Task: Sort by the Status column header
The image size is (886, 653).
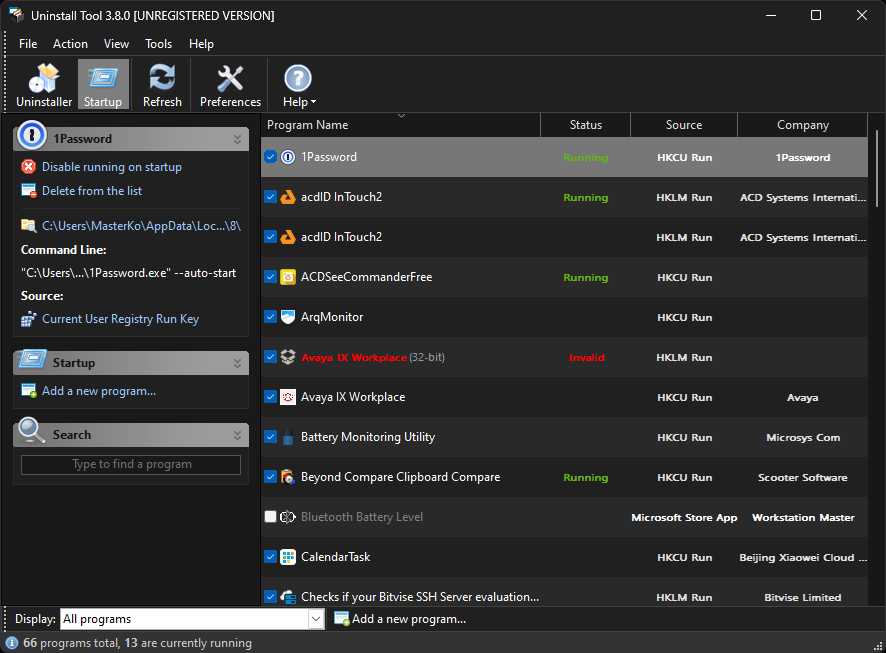Action: pos(585,125)
